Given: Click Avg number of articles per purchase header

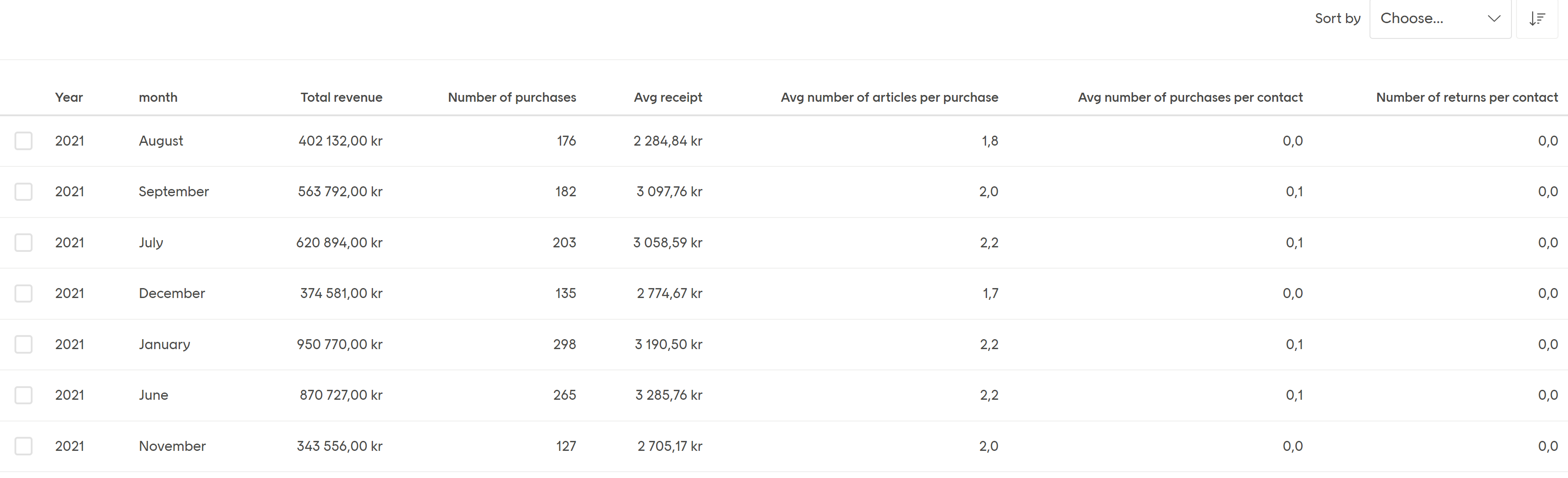Looking at the screenshot, I should click(x=889, y=97).
